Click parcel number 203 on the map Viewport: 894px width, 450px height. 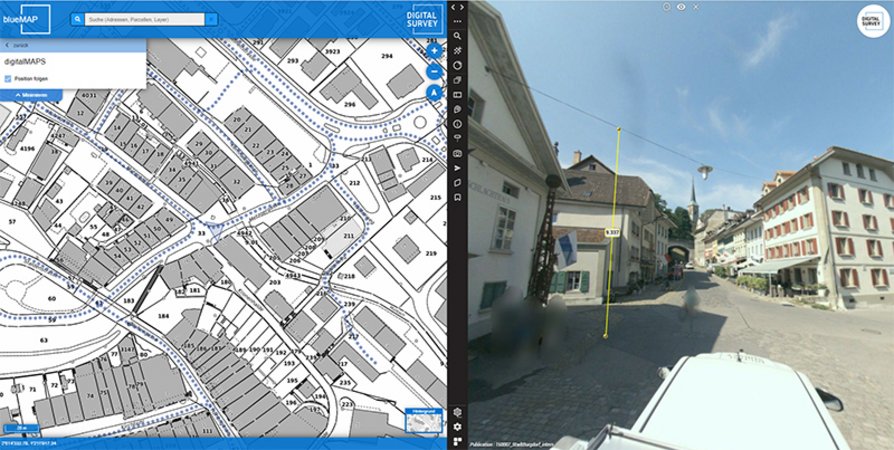pyautogui.click(x=275, y=282)
